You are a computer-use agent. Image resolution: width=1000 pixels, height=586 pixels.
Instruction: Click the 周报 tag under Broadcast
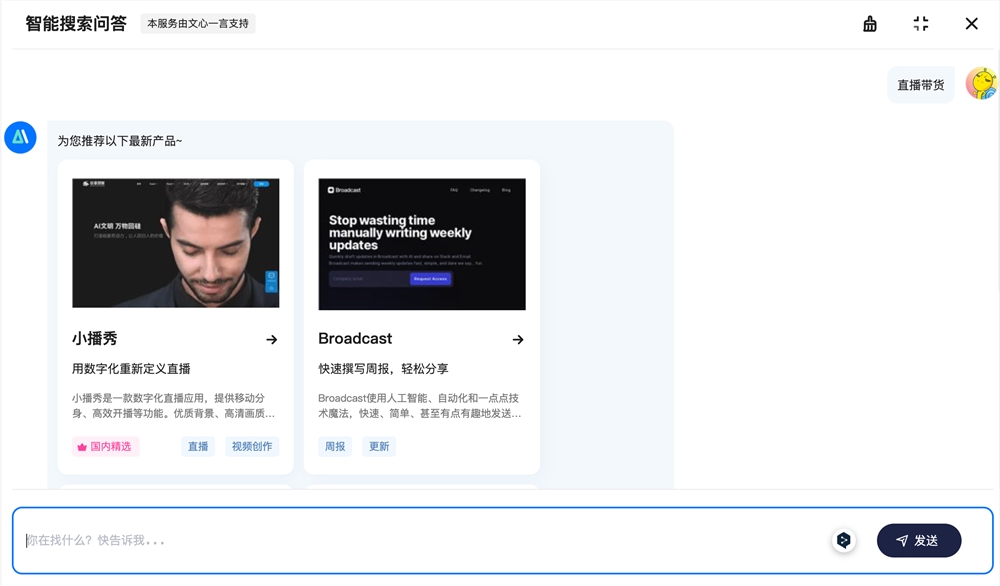click(x=334, y=446)
